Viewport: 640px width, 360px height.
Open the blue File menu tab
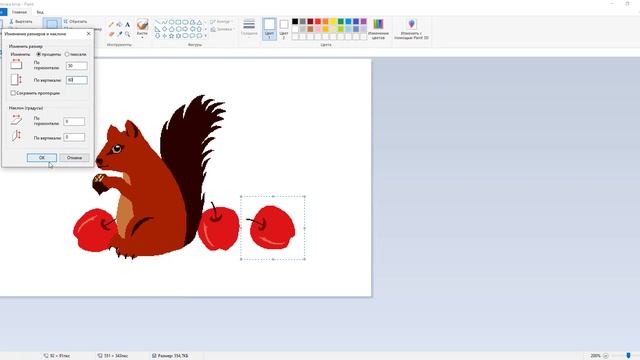(3, 12)
